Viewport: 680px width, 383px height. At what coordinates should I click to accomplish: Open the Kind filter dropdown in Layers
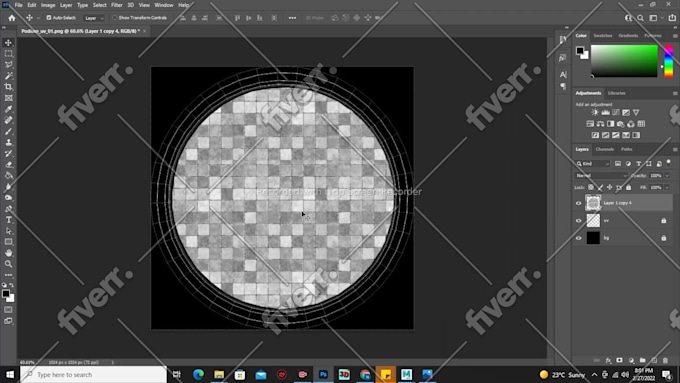[x=592, y=164]
